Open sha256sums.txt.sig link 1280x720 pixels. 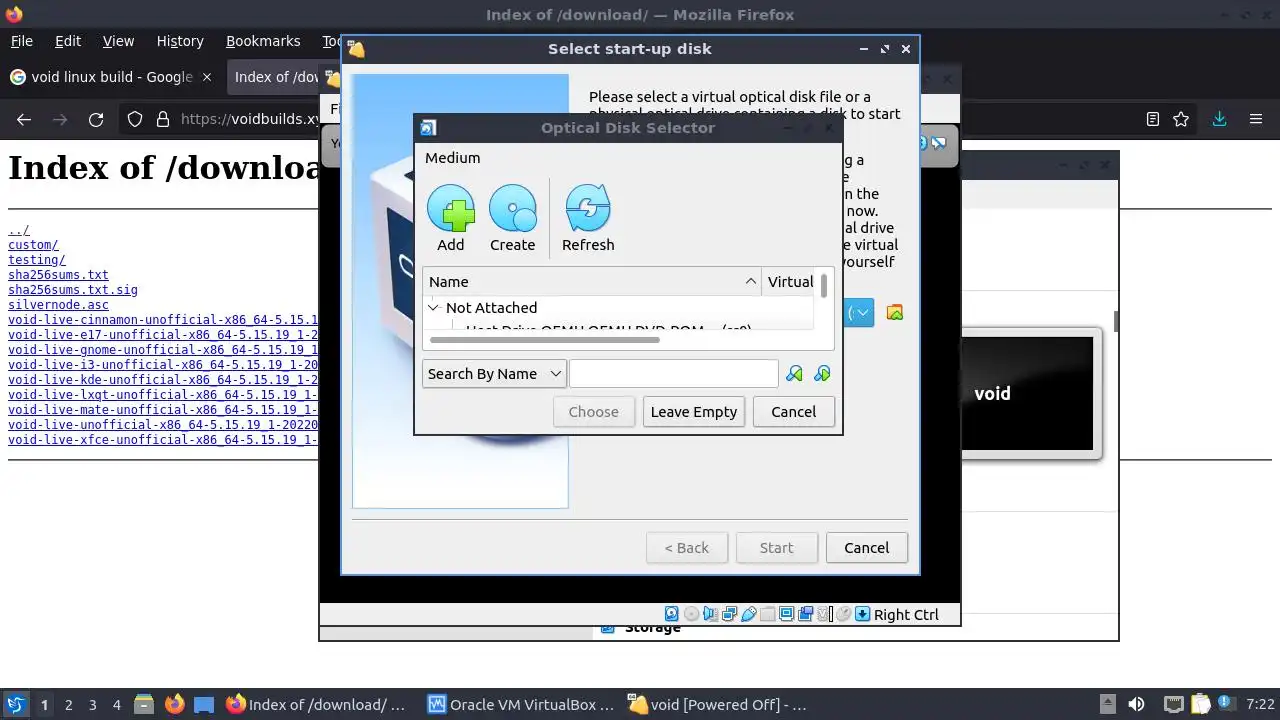click(73, 290)
